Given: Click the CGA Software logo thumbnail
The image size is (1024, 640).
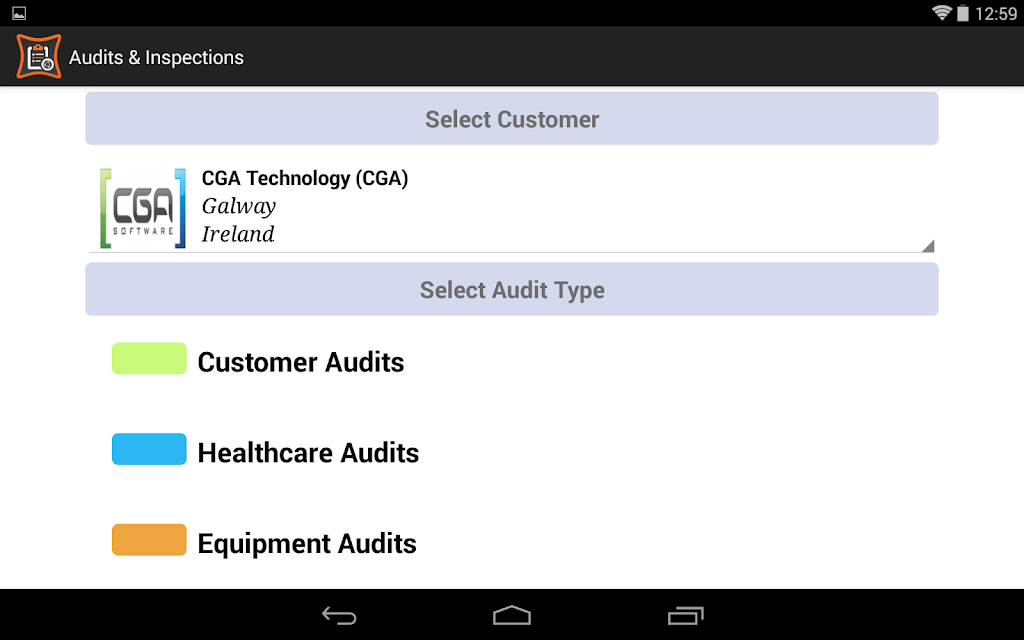Looking at the screenshot, I should click(x=143, y=208).
